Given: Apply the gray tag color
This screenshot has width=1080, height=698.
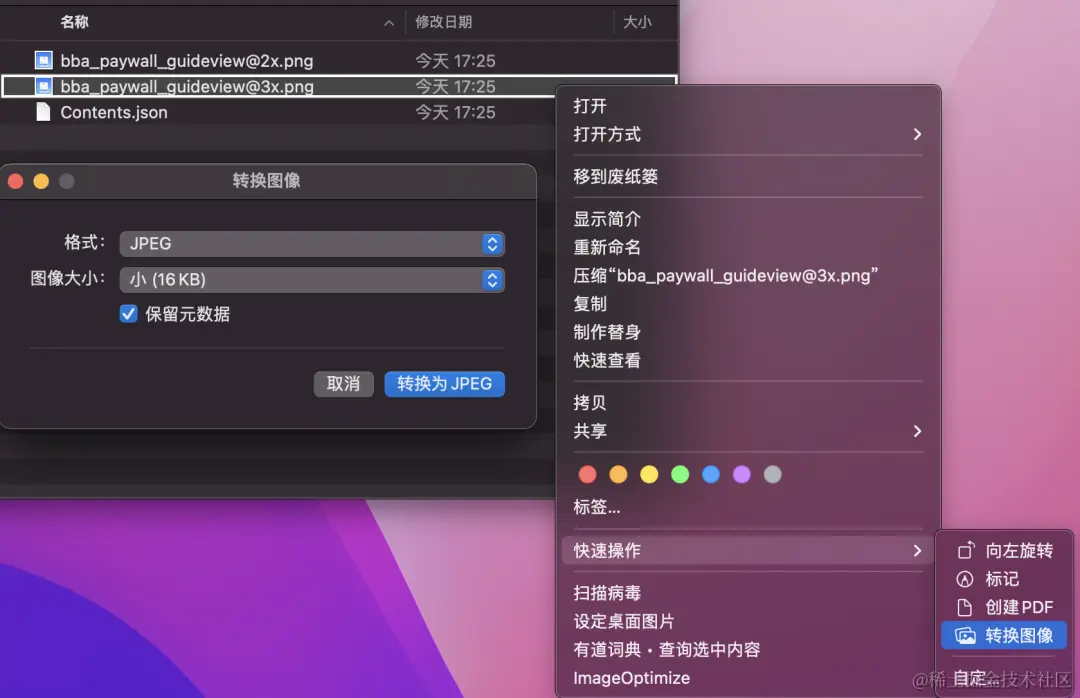Looking at the screenshot, I should [x=773, y=474].
